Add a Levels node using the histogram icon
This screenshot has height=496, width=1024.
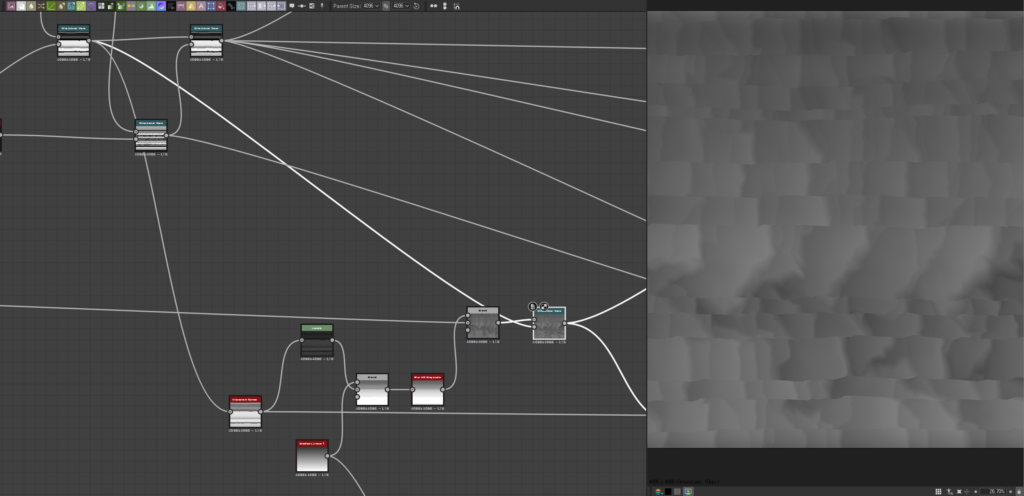pos(151,6)
